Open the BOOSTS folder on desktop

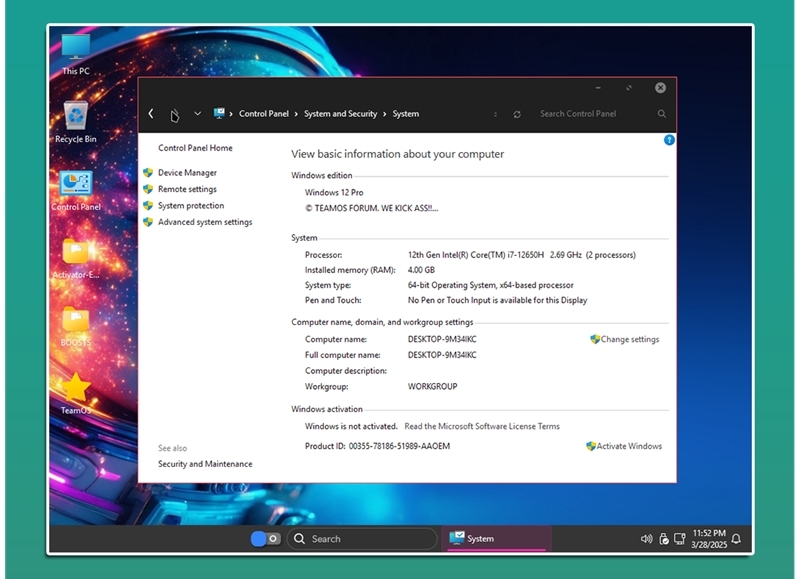pyautogui.click(x=76, y=326)
